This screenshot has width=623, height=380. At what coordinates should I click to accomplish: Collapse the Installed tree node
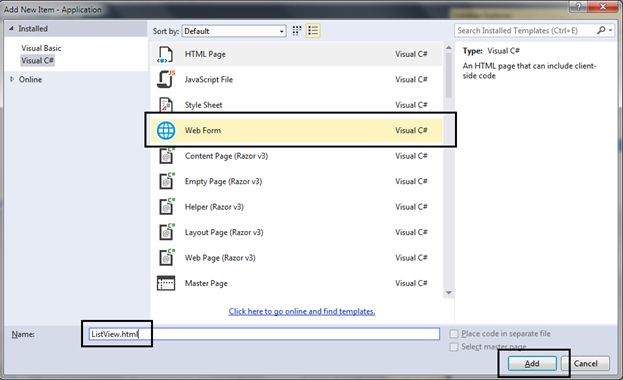(11, 29)
